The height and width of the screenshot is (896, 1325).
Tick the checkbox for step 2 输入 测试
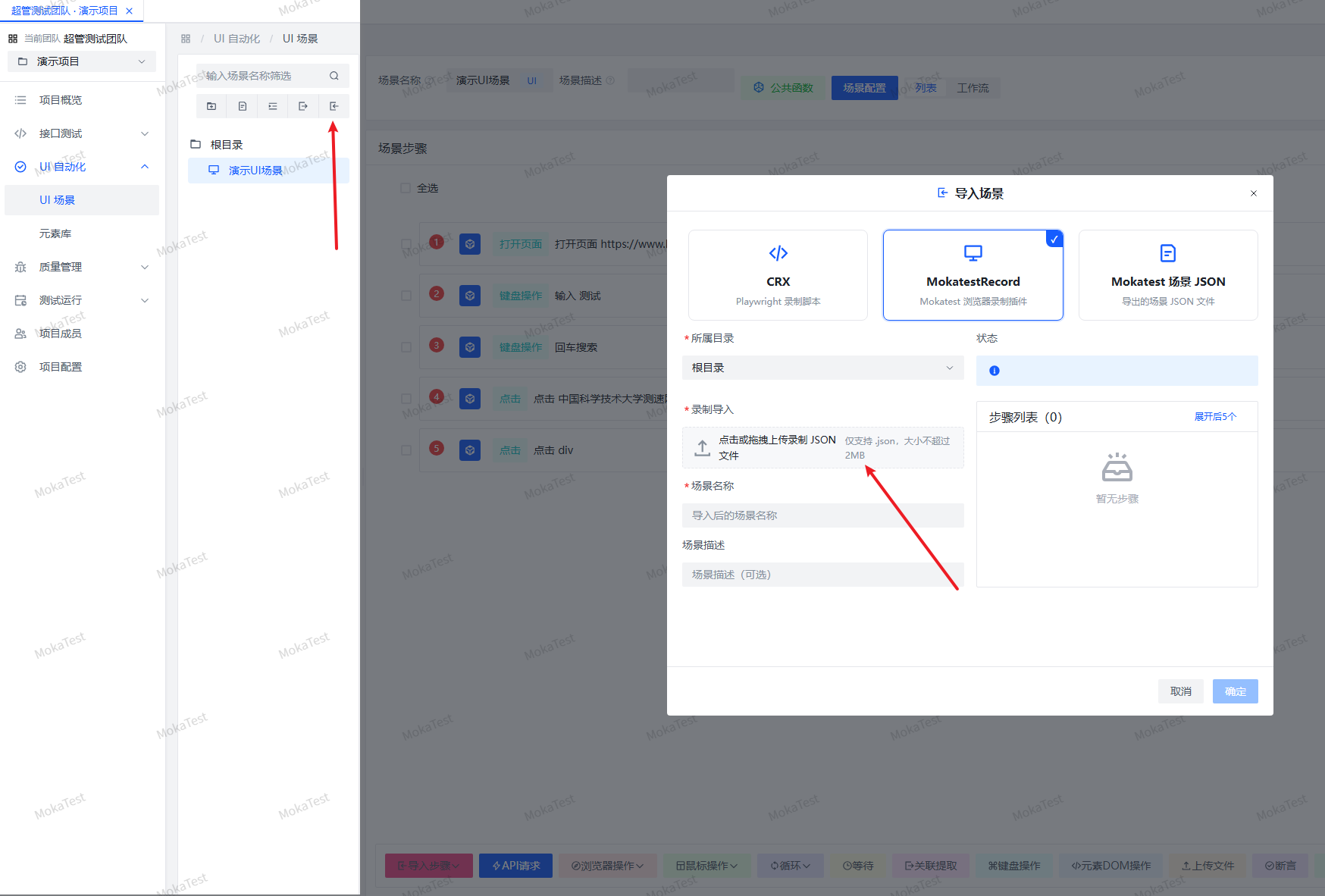(x=406, y=296)
